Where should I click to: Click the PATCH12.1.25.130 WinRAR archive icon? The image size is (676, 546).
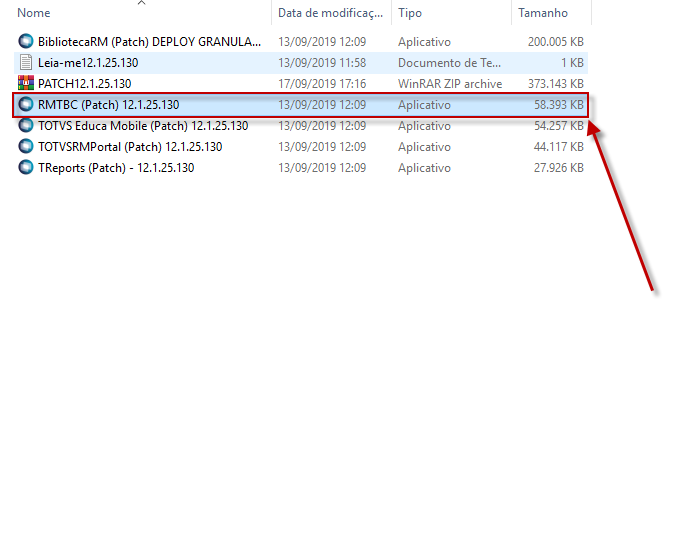point(26,83)
